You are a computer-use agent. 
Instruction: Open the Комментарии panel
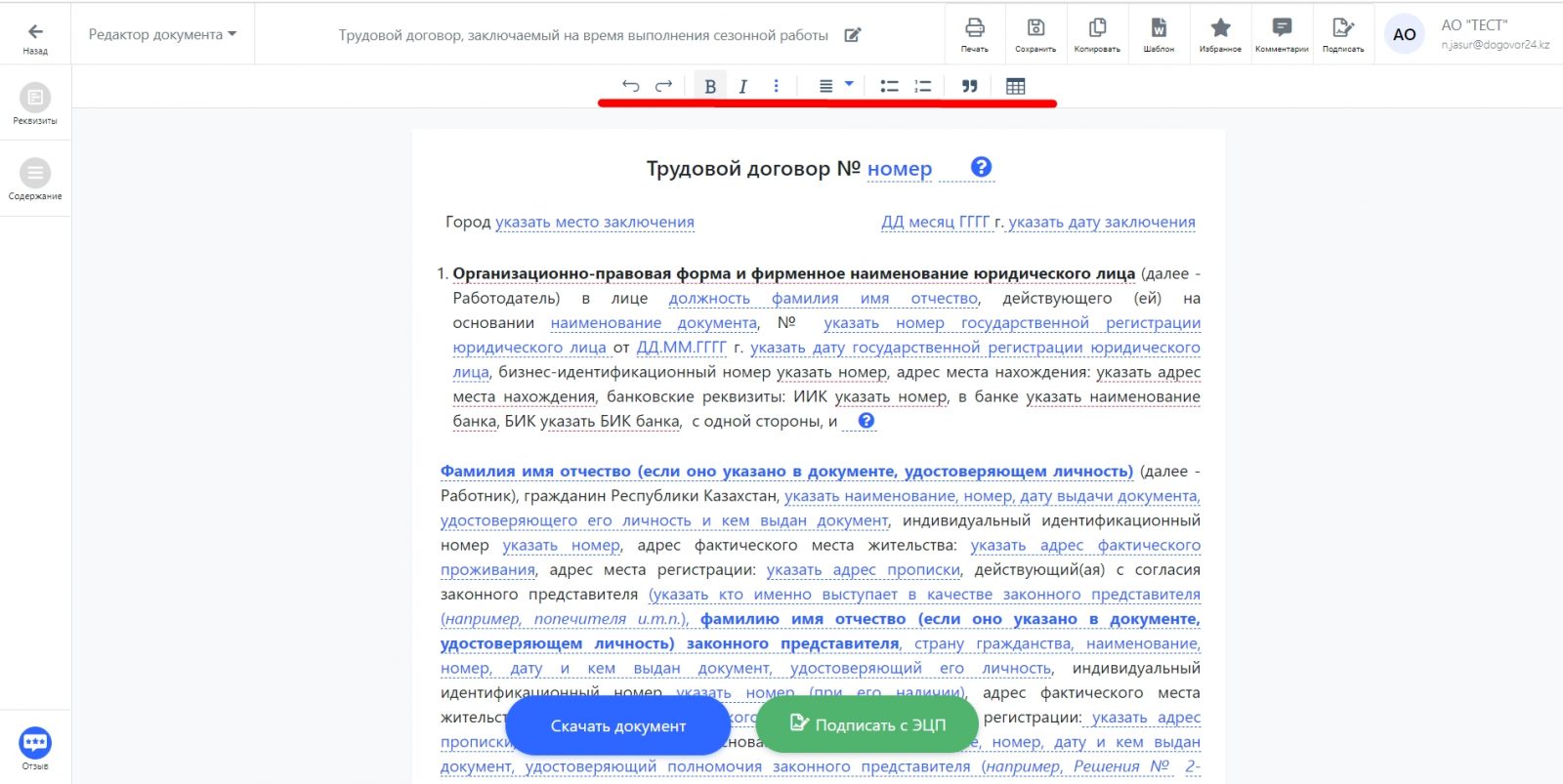1282,35
